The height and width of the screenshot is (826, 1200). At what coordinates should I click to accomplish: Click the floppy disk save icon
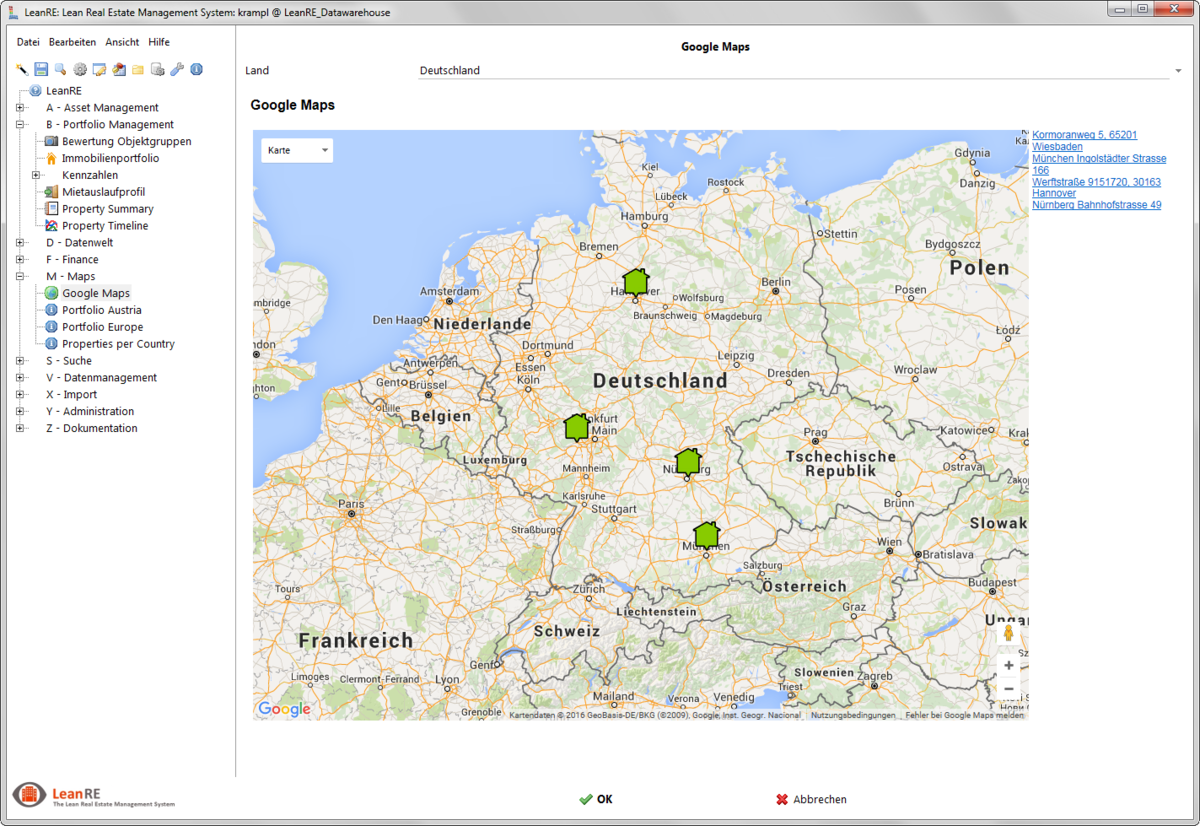coord(41,69)
